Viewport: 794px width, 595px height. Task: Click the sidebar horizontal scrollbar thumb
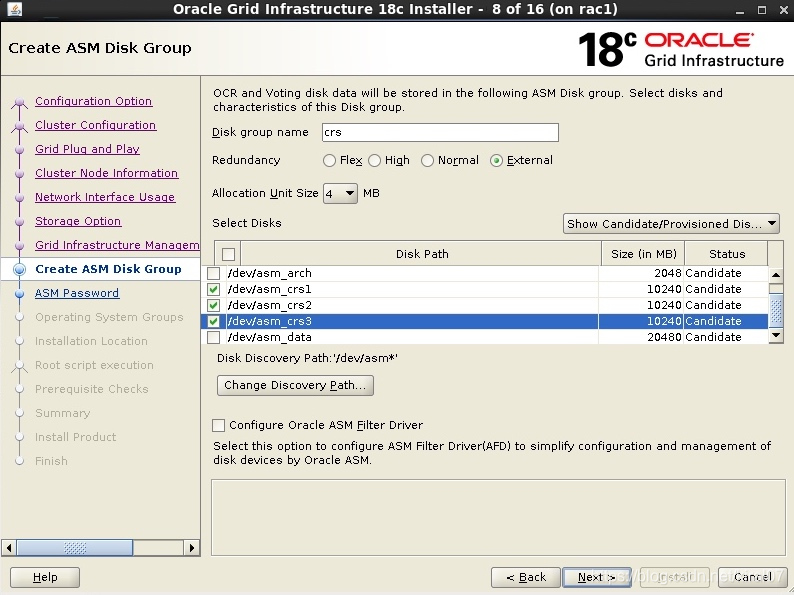(x=75, y=547)
